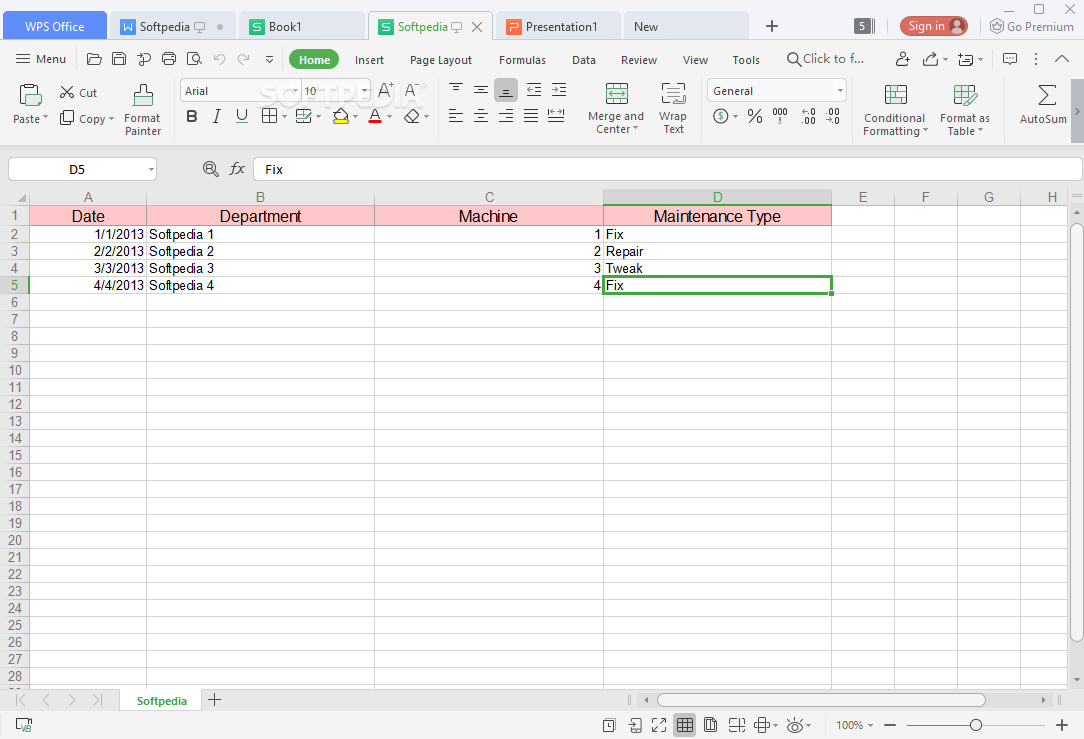1084x739 pixels.
Task: Open zoom level 100% dropdown
Action: [x=854, y=725]
